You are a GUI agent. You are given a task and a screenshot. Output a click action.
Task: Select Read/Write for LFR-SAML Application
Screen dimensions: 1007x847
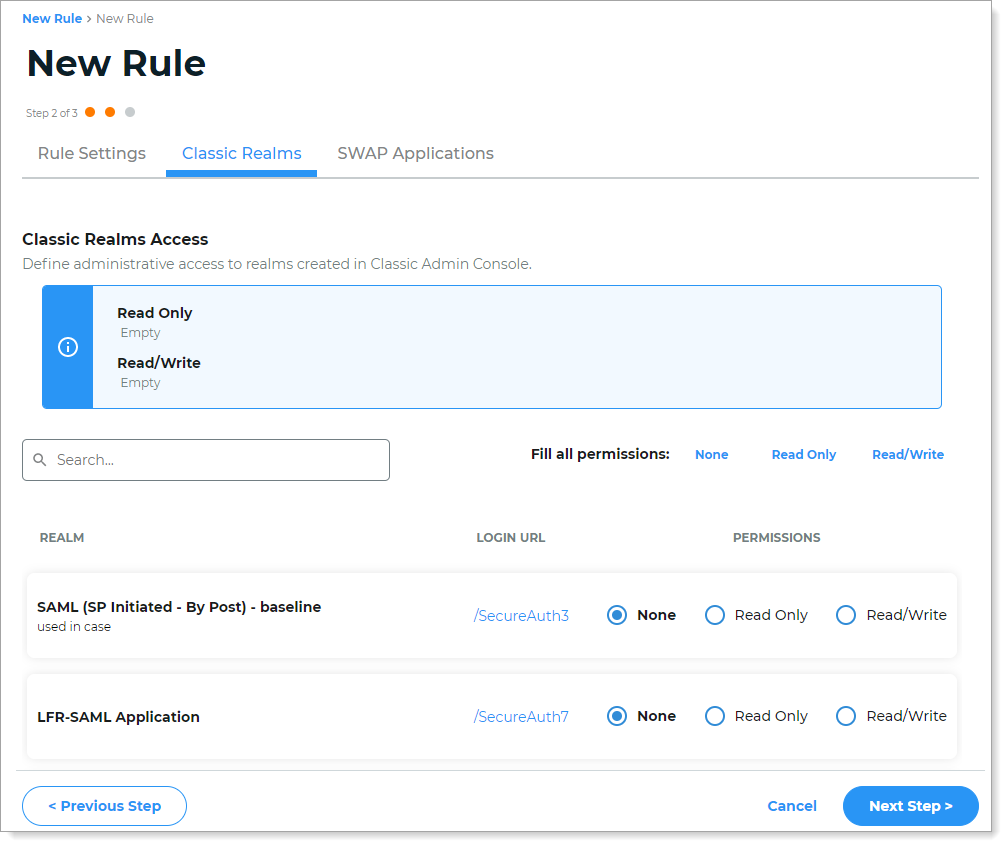pyautogui.click(x=846, y=716)
